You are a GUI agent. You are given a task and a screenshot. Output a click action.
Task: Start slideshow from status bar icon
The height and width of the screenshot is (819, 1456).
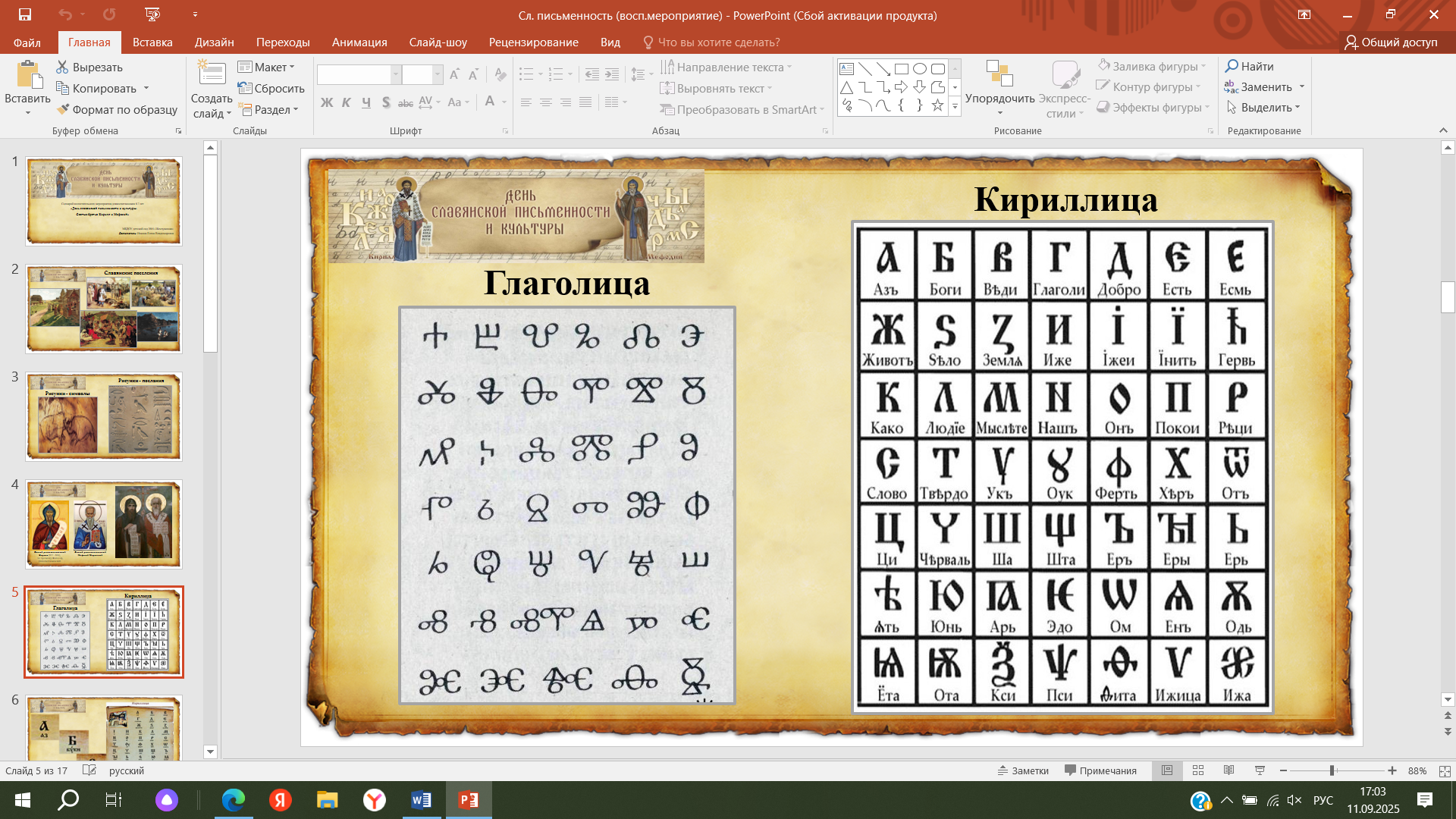point(1260,770)
